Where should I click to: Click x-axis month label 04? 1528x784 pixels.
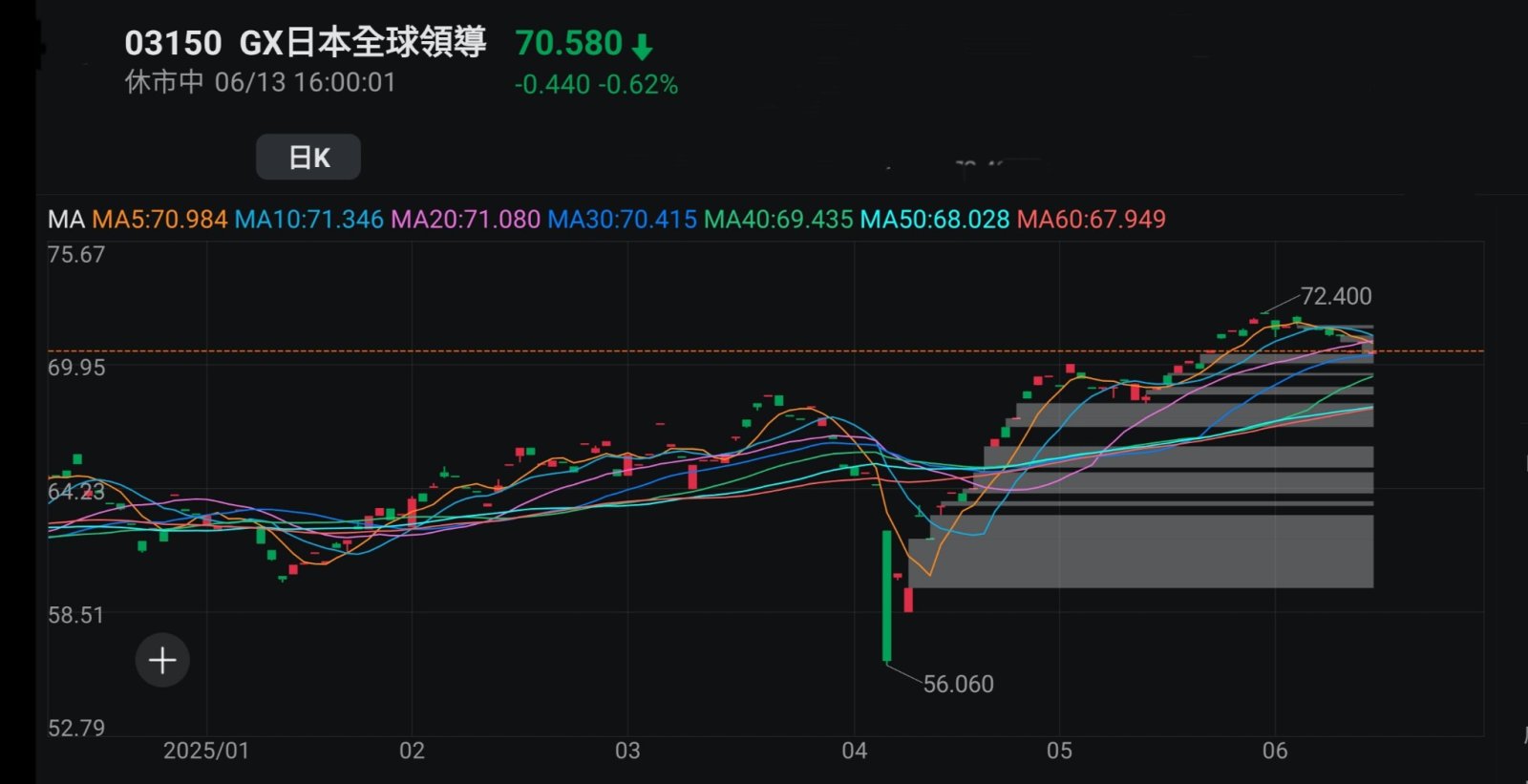pos(855,751)
